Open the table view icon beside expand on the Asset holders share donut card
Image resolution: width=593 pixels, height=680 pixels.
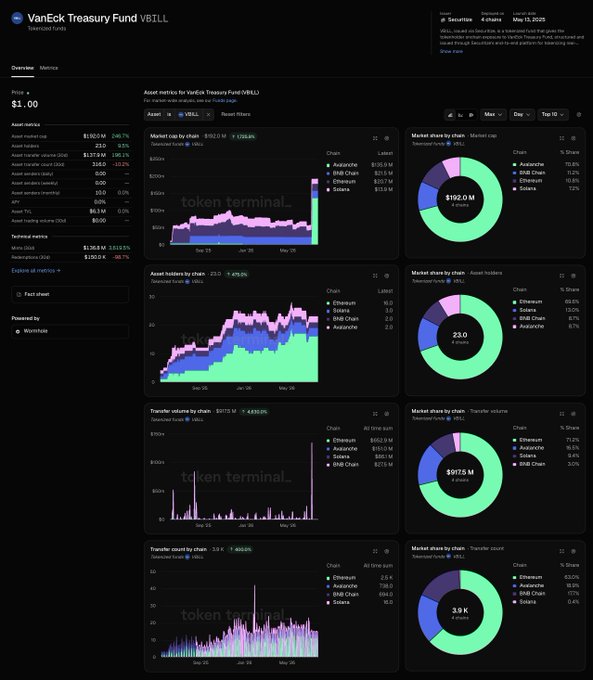(x=573, y=276)
